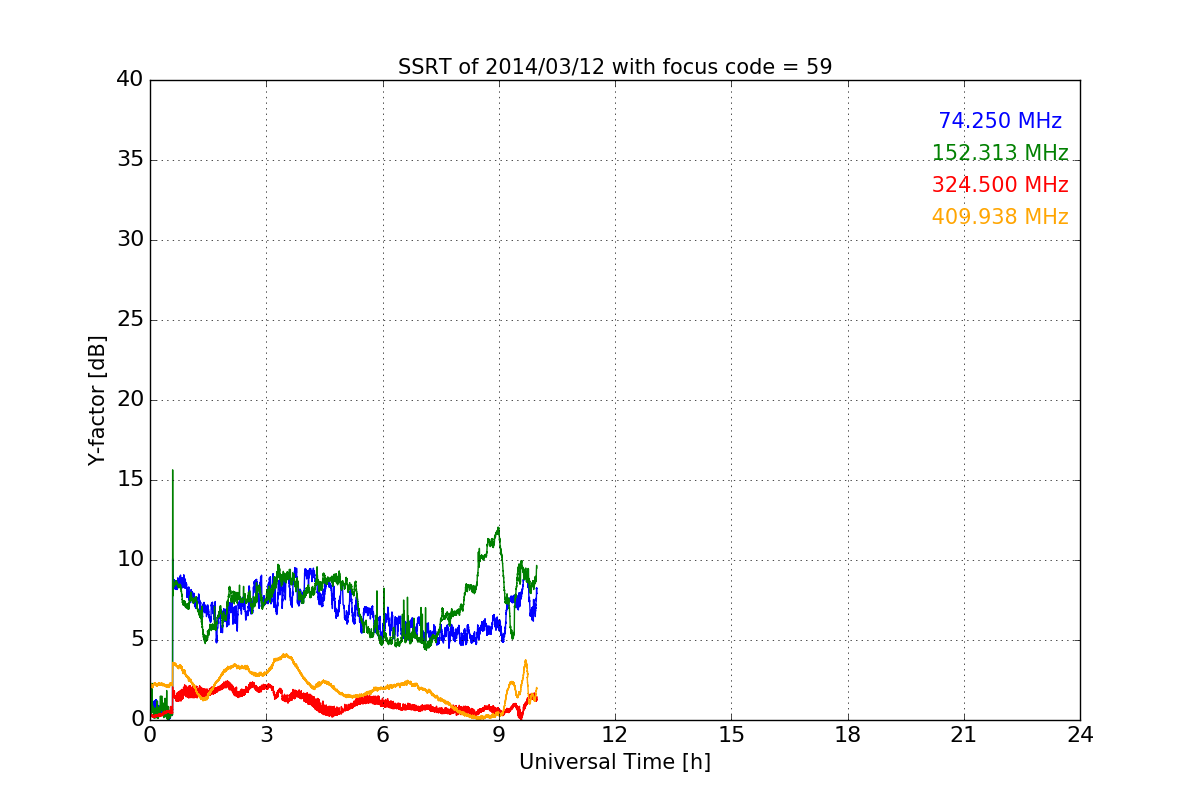The image size is (1200, 800).
Task: Click the y-axis tick label 40
Action: tap(130, 80)
